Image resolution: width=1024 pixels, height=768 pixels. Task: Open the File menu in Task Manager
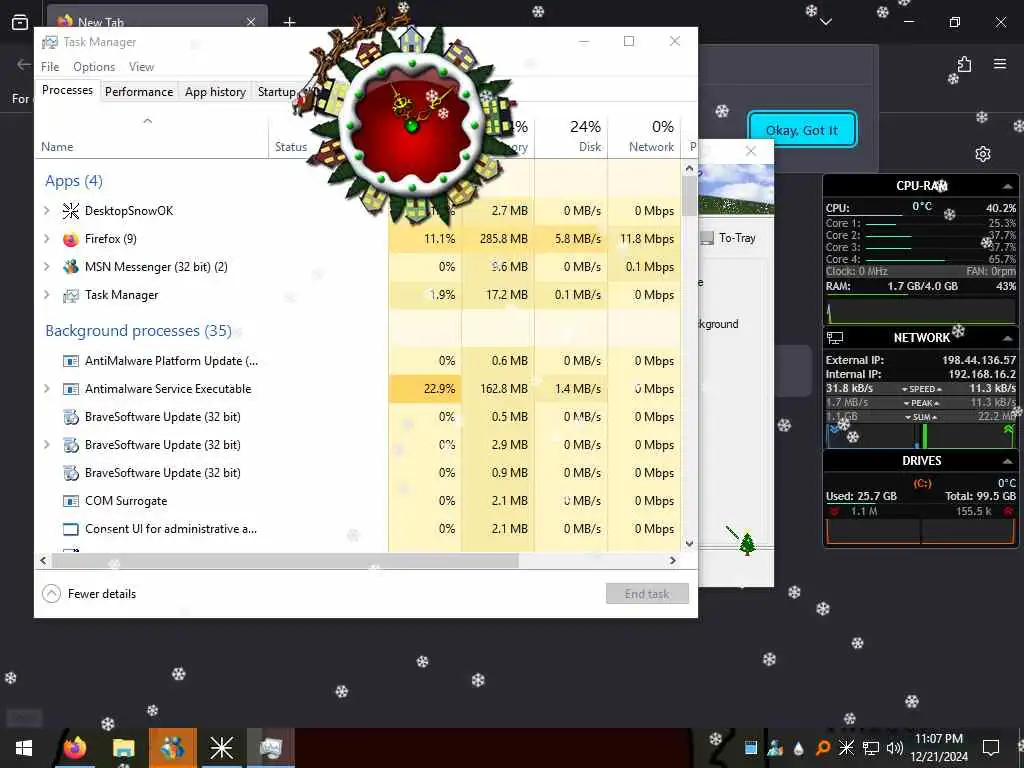pos(50,67)
